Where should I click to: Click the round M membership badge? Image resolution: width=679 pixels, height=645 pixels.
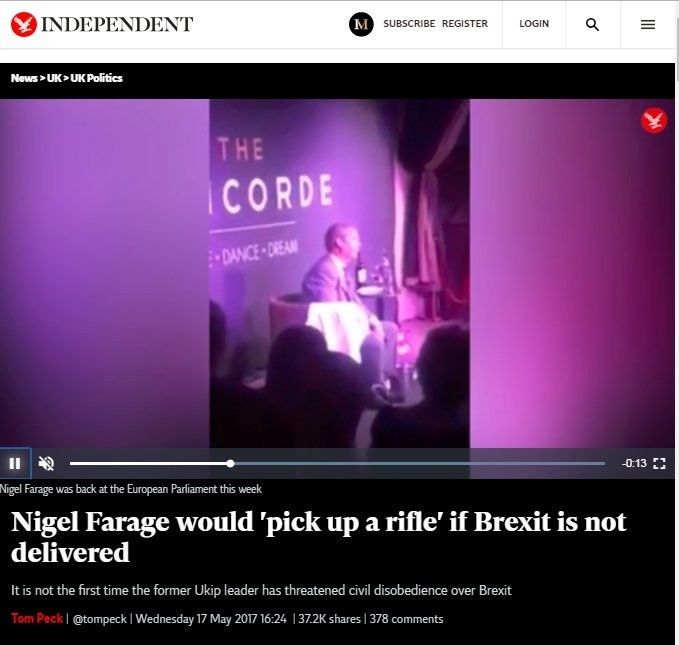pos(361,24)
